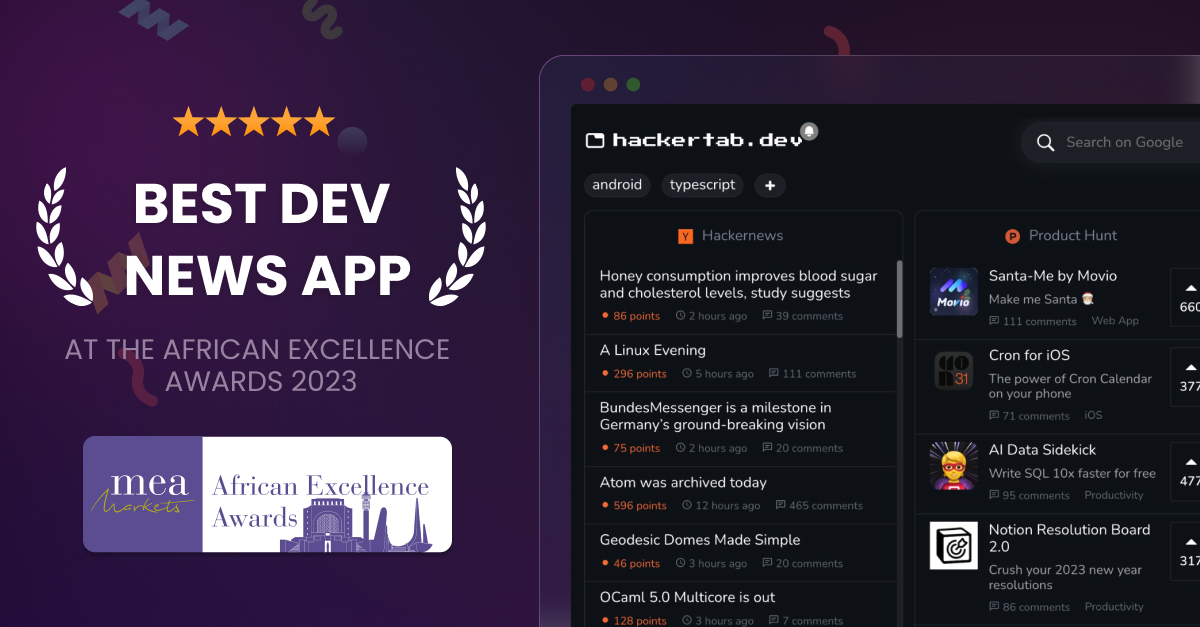Screen dimensions: 1200x627
Task: Click 296 points on A Linux Evening
Action: pos(634,374)
